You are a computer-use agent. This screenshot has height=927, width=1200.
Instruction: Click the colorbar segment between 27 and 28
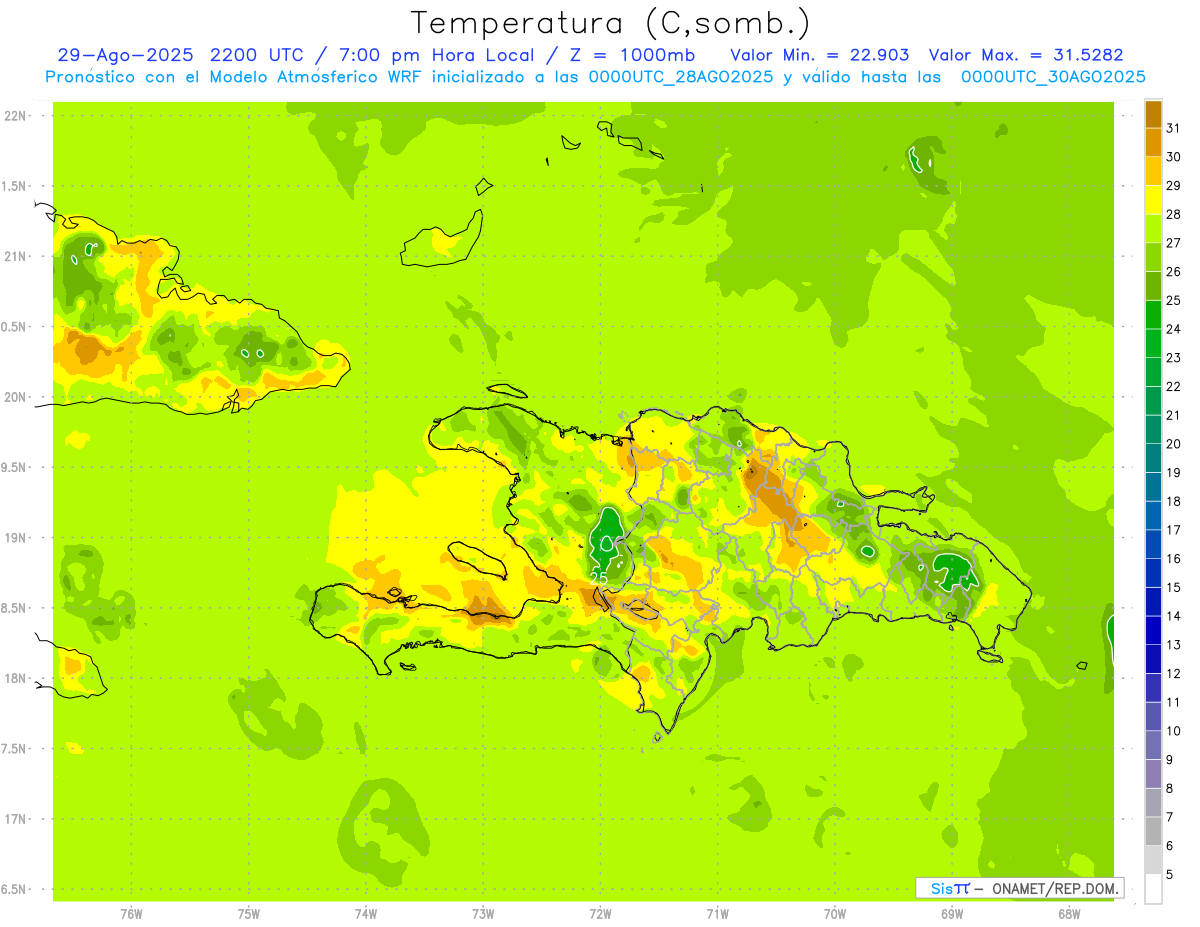tap(1153, 228)
